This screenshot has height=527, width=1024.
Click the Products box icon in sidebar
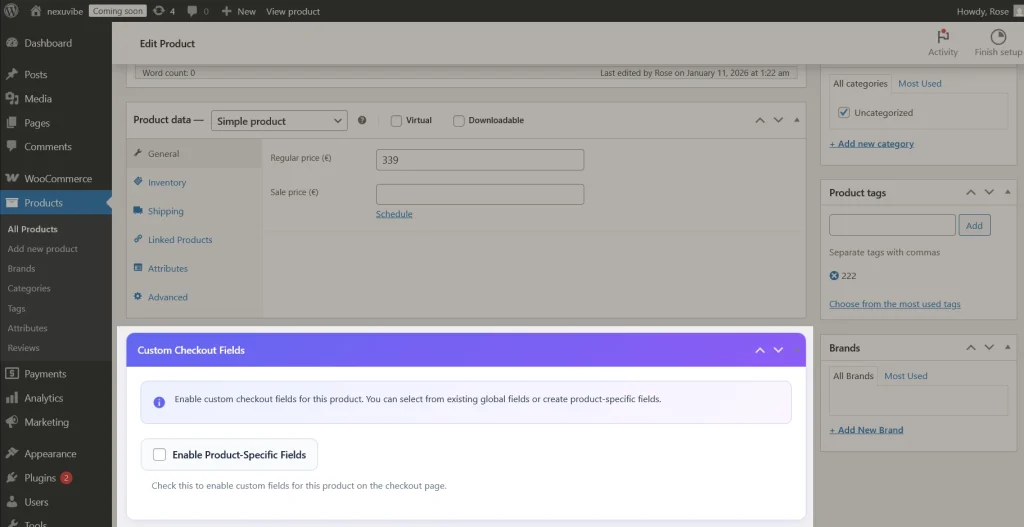(x=12, y=202)
